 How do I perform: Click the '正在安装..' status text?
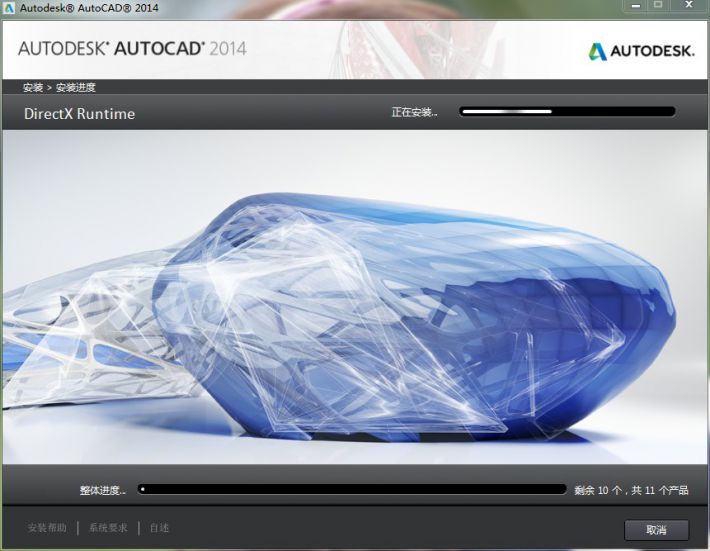click(x=414, y=112)
